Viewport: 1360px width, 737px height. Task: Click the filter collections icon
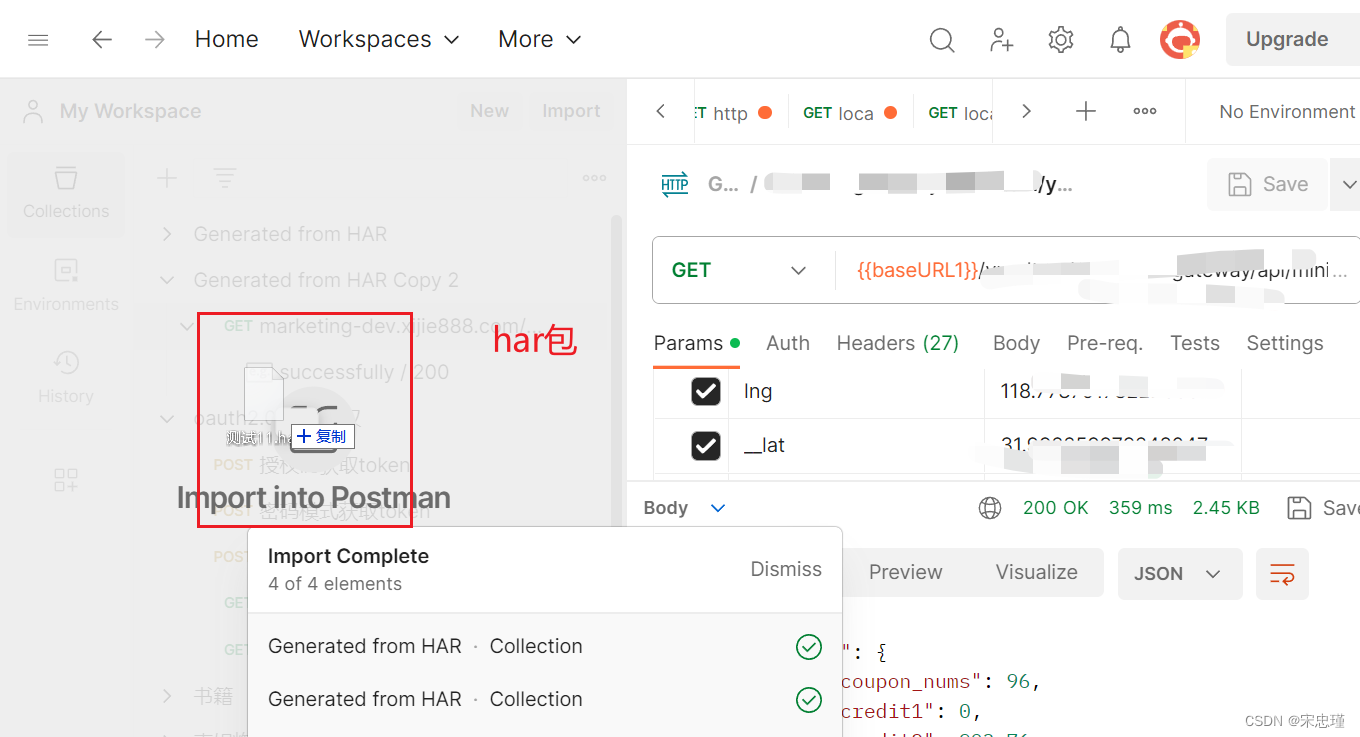pos(225,178)
